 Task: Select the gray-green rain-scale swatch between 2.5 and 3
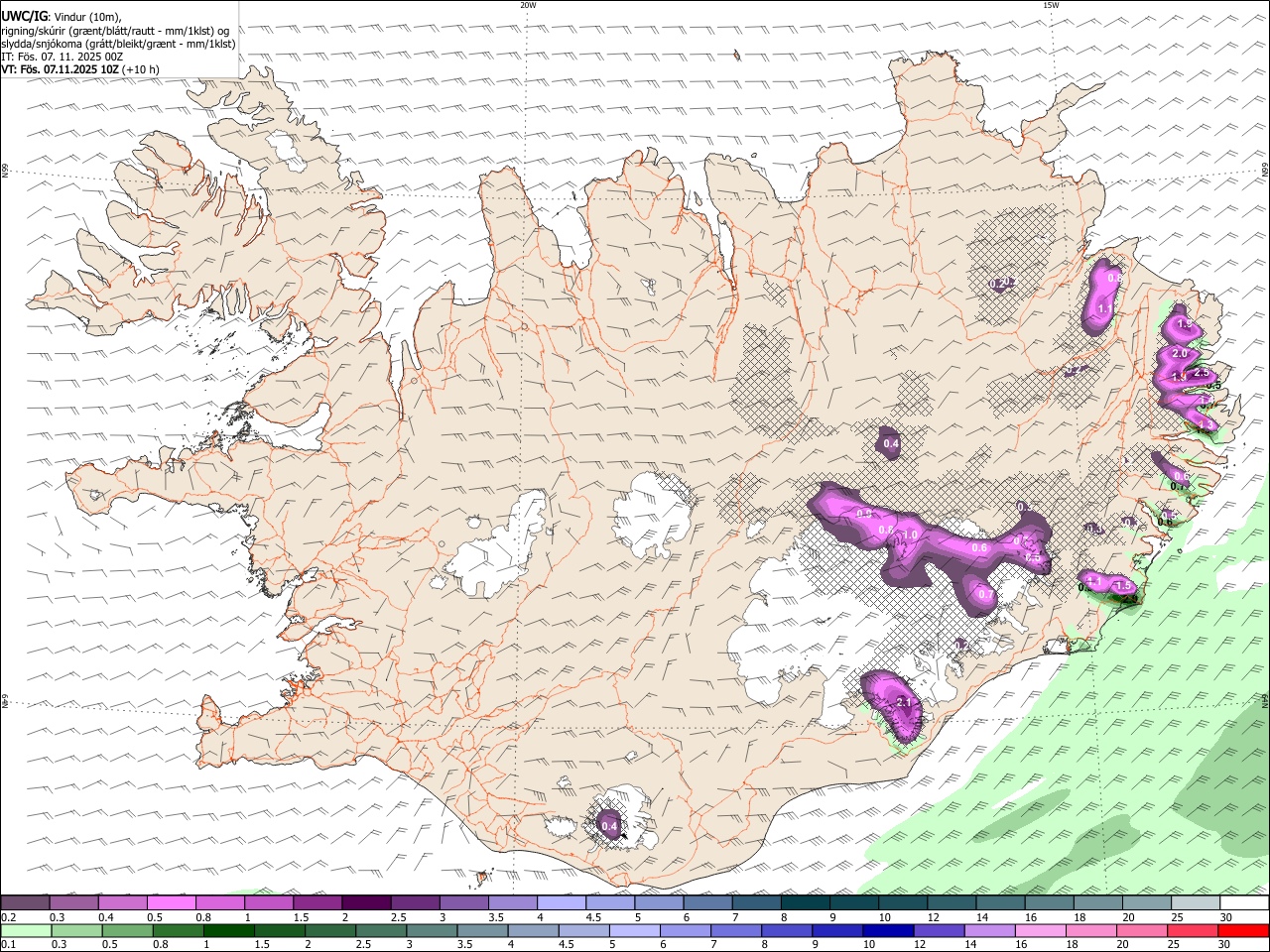(x=381, y=931)
